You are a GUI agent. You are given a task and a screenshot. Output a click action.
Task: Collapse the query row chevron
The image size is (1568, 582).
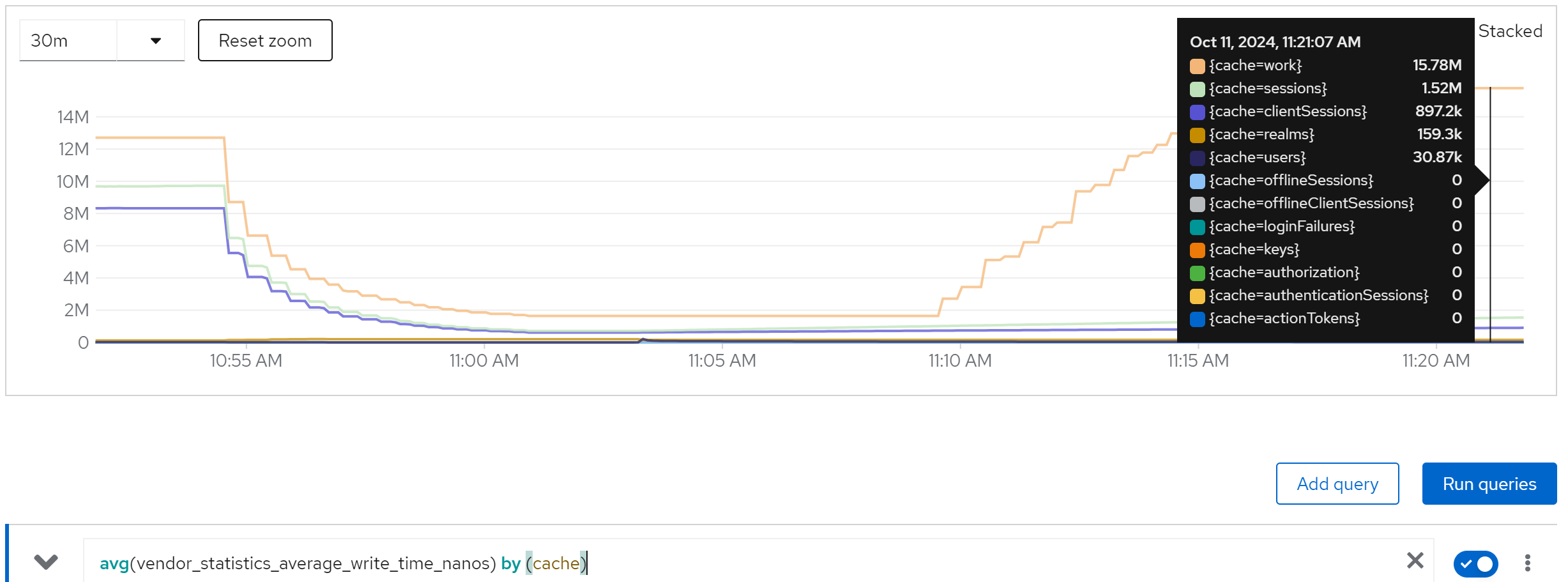pyautogui.click(x=46, y=562)
